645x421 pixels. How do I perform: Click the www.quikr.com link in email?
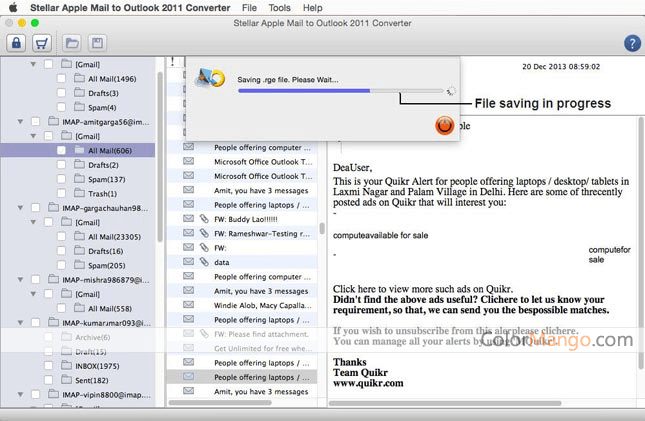click(368, 383)
